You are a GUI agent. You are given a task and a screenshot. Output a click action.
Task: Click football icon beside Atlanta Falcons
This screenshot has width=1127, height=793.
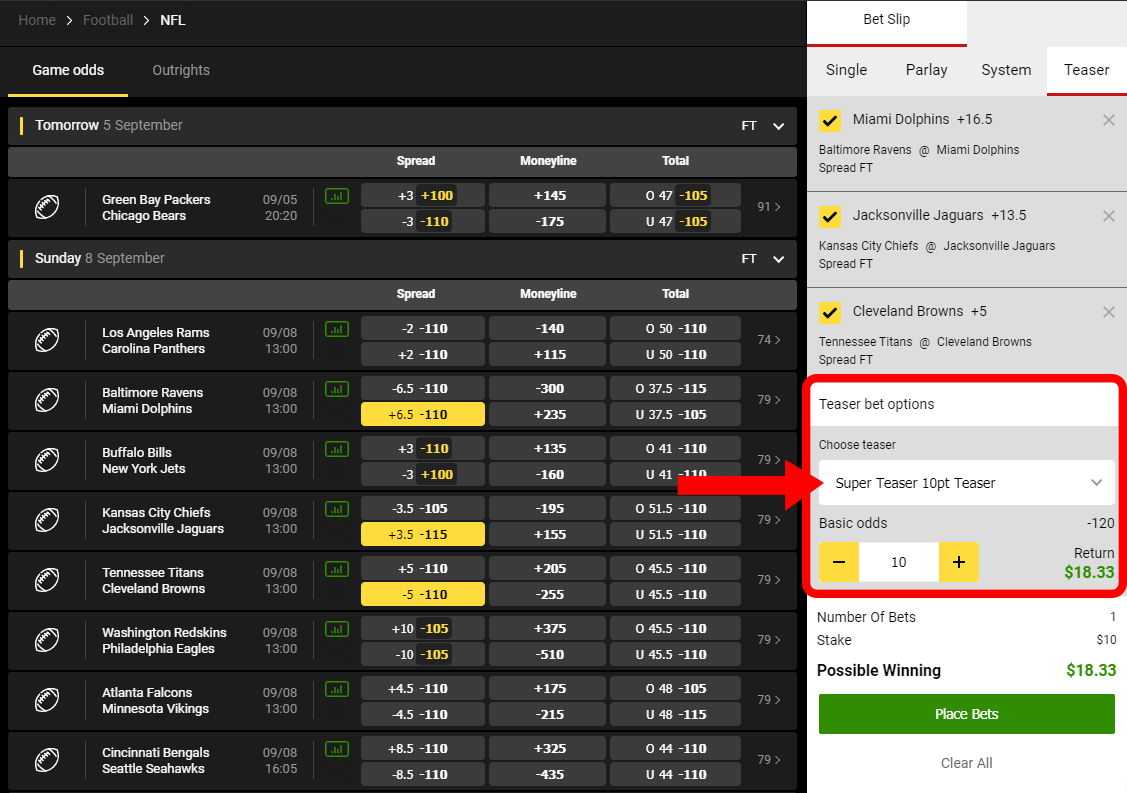[x=47, y=700]
